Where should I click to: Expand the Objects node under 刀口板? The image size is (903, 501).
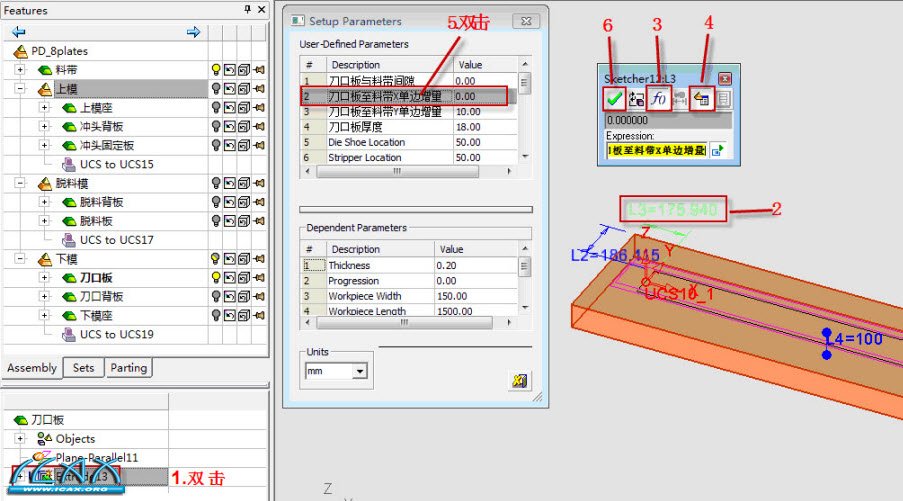click(20, 439)
